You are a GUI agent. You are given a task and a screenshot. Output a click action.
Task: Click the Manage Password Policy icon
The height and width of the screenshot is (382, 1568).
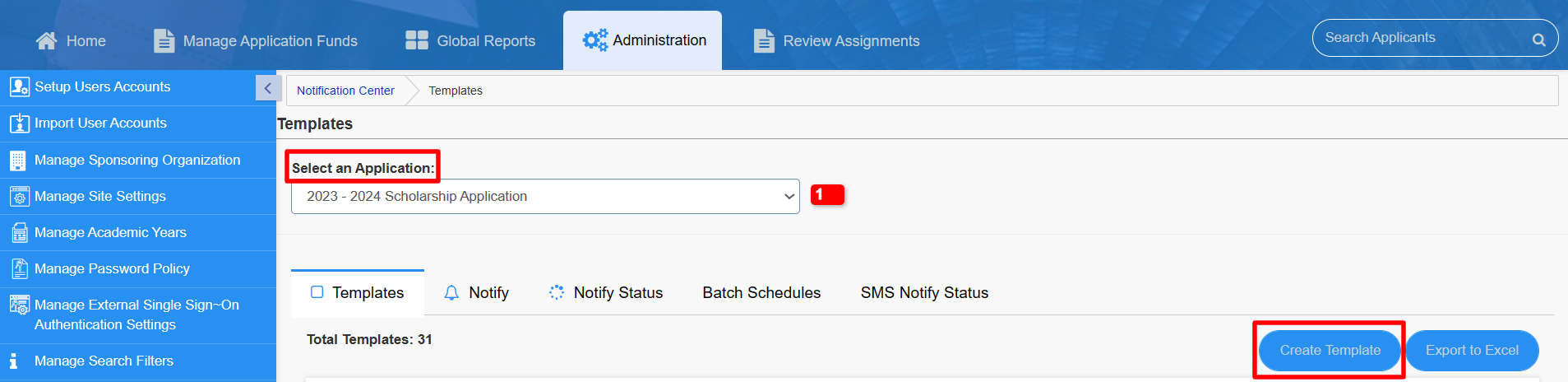pyautogui.click(x=19, y=269)
